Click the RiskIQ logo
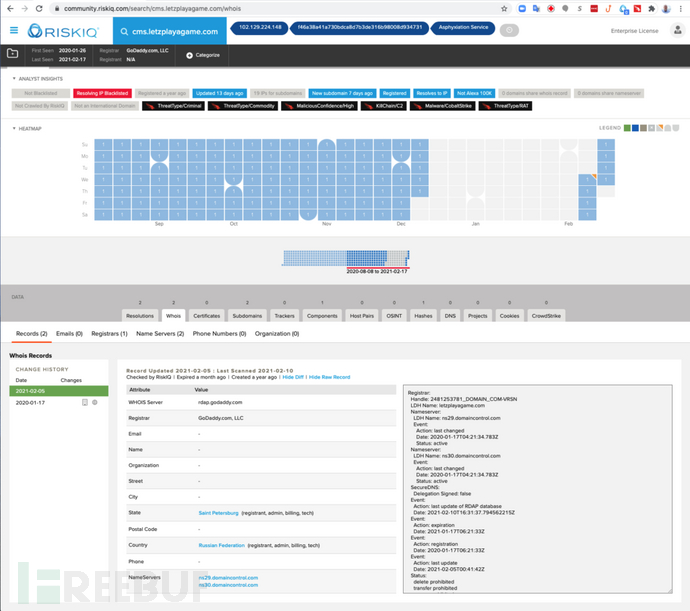 [63, 31]
